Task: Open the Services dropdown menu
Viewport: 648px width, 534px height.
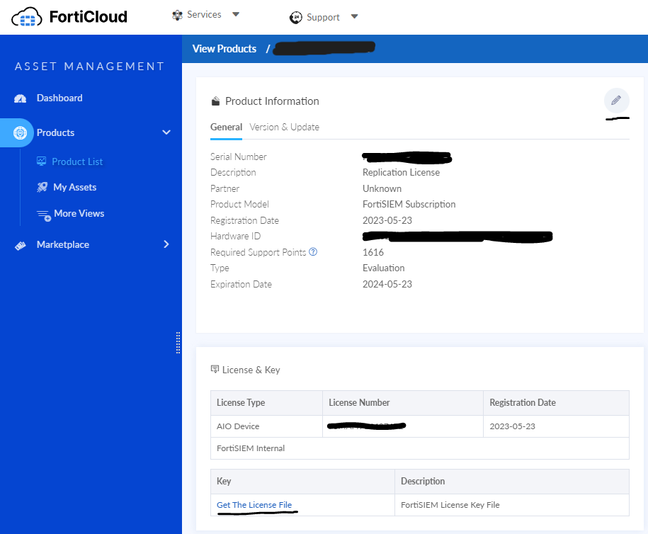Action: click(206, 15)
